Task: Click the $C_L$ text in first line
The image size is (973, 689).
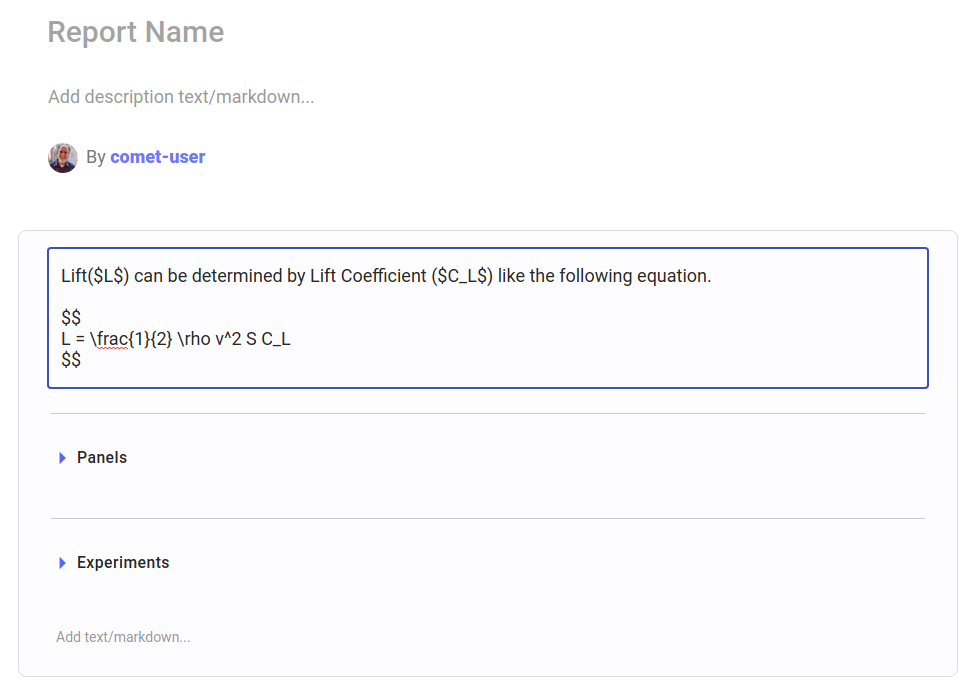Action: click(462, 276)
